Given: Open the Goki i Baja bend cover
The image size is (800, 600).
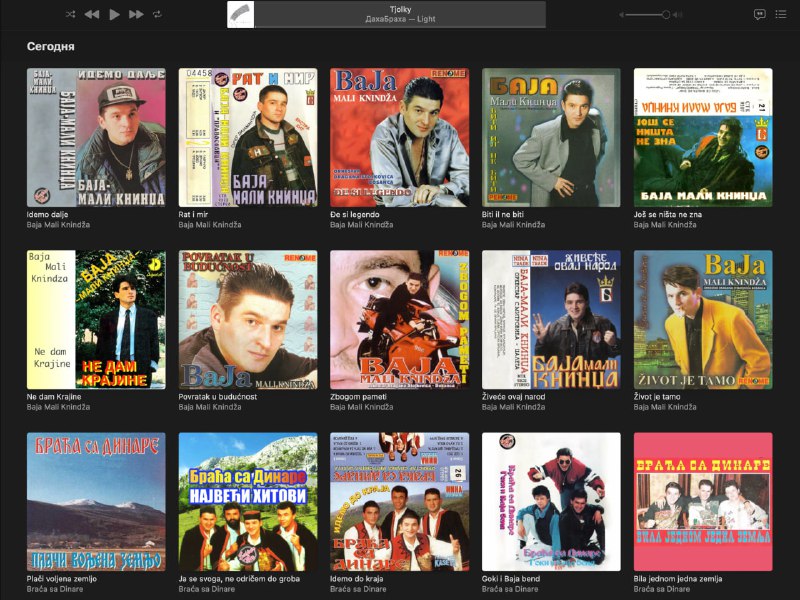Looking at the screenshot, I should [552, 502].
